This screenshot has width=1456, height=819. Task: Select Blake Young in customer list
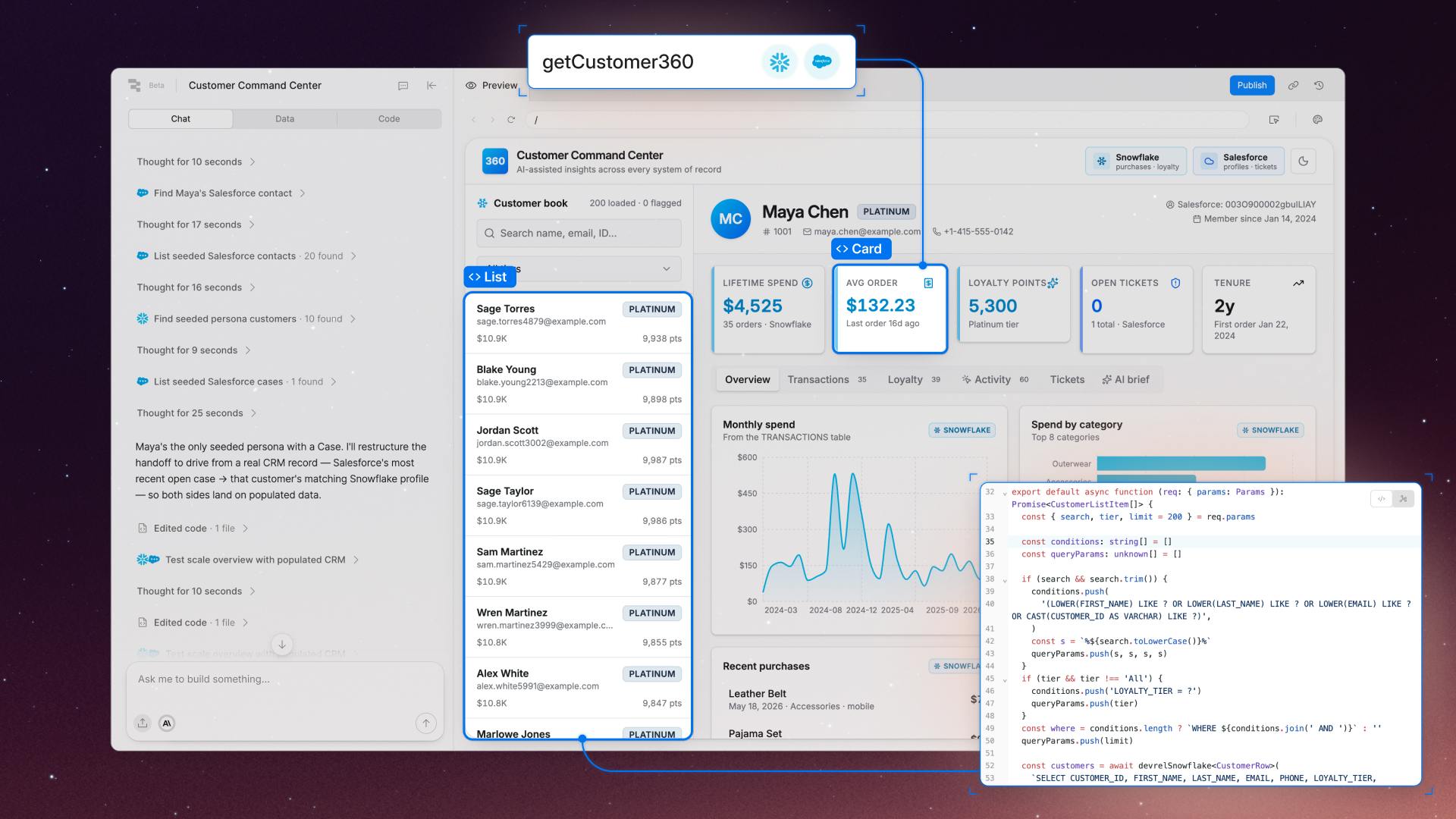[579, 384]
